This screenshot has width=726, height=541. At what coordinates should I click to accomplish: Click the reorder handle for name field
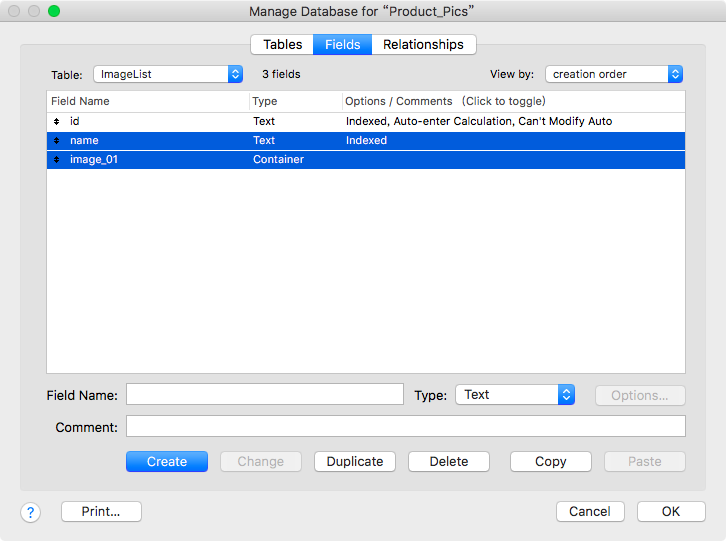point(56,140)
